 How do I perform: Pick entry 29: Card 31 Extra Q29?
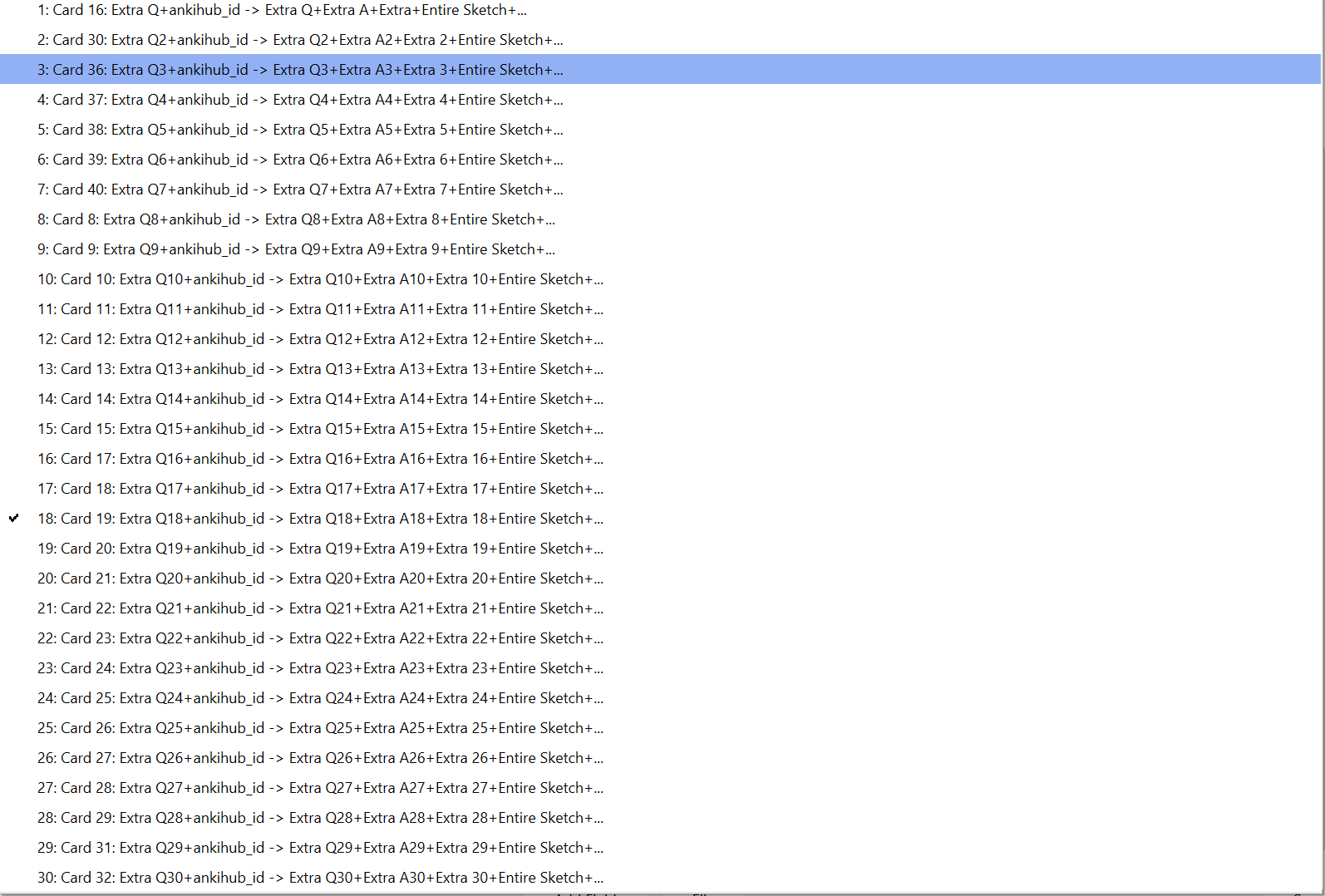(320, 848)
